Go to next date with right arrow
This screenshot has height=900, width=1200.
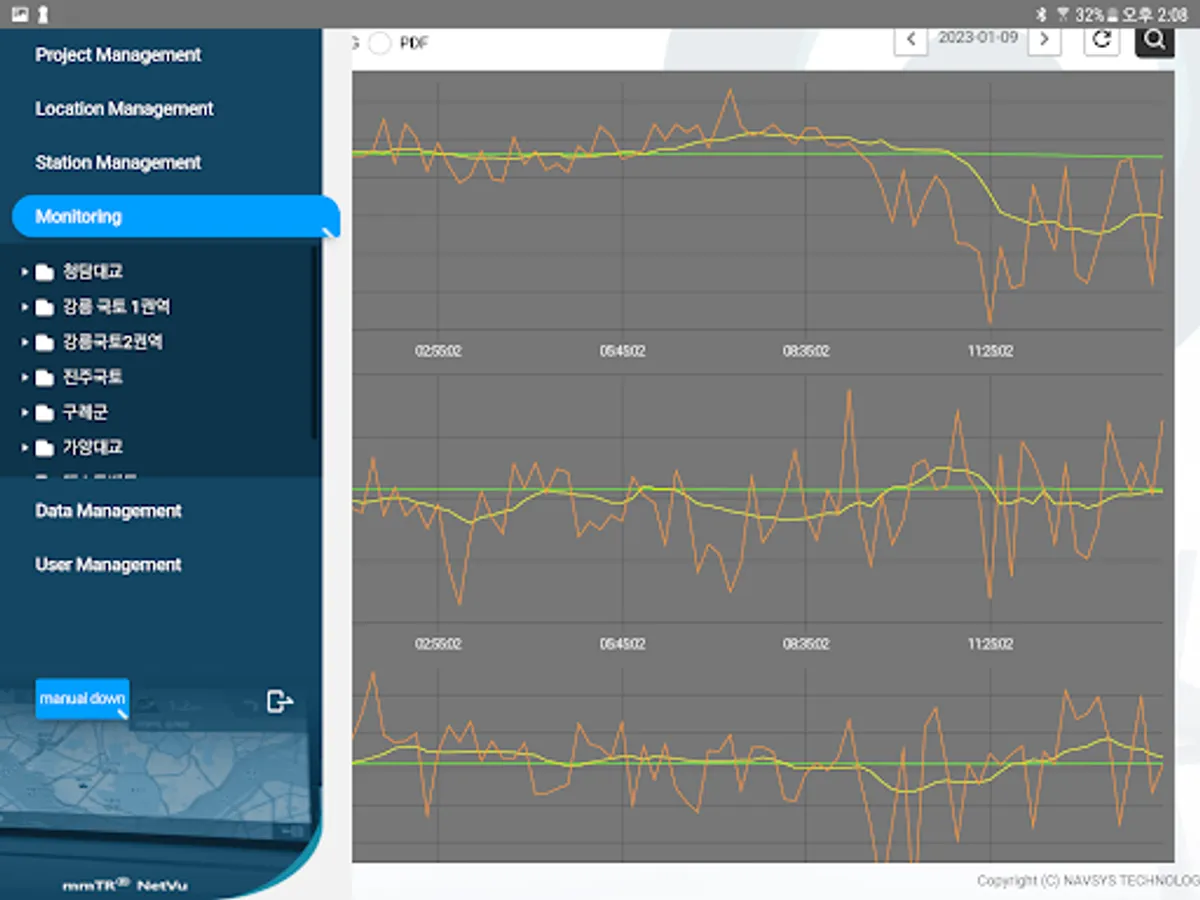[x=1045, y=40]
